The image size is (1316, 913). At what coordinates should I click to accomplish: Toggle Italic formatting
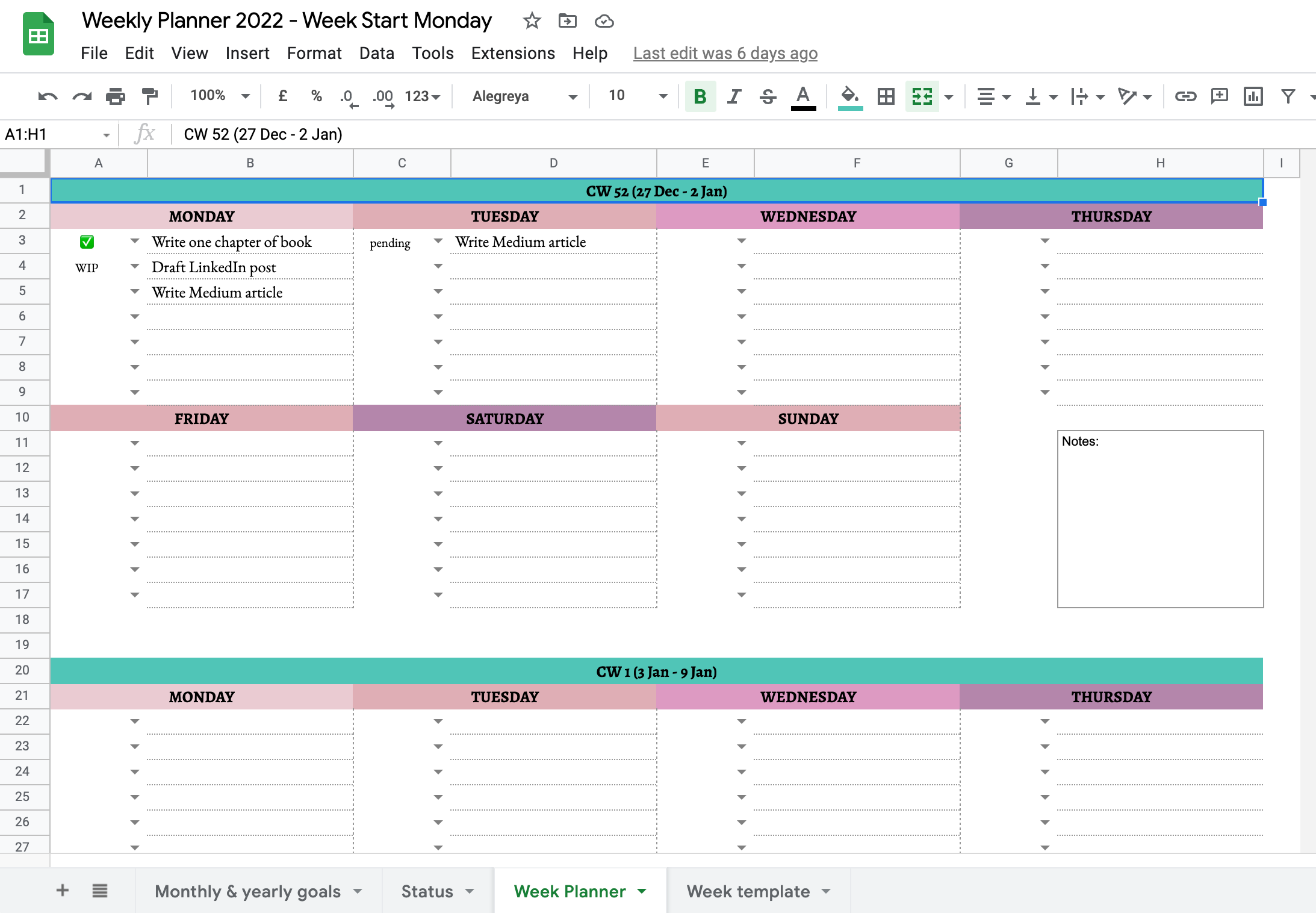pyautogui.click(x=734, y=96)
